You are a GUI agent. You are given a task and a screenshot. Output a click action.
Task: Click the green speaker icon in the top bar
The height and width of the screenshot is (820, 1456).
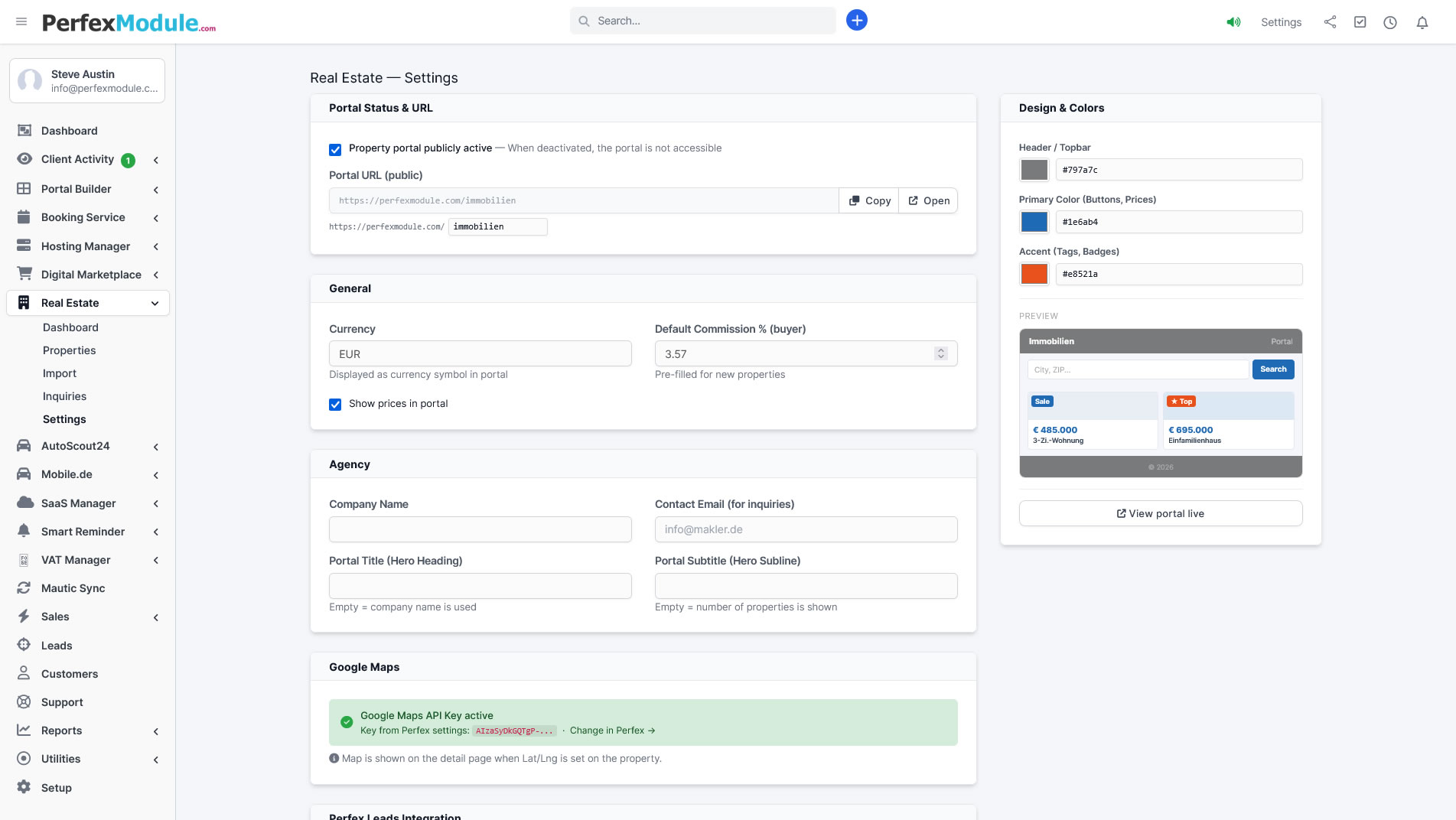coord(1233,22)
